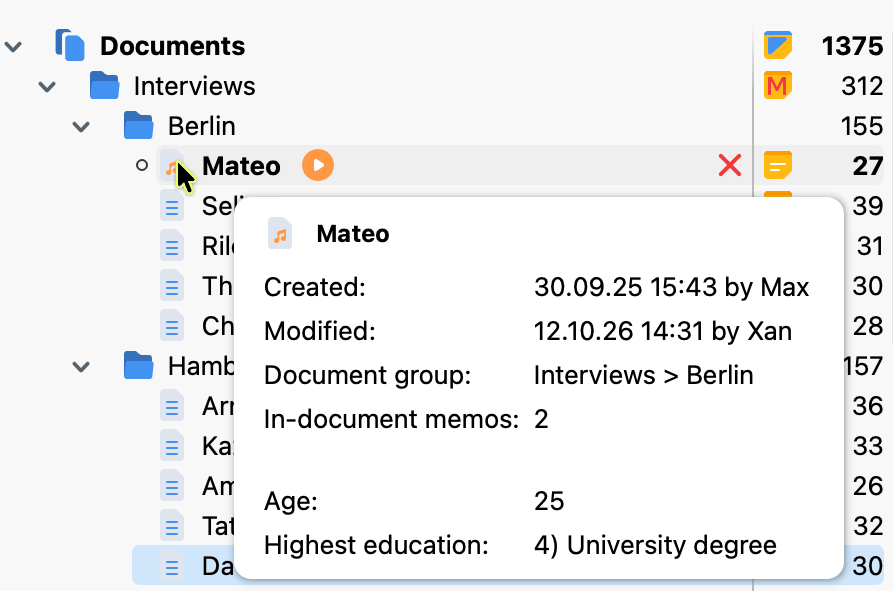
Task: Click the count 31 on the Ril… row
Action: click(x=870, y=246)
